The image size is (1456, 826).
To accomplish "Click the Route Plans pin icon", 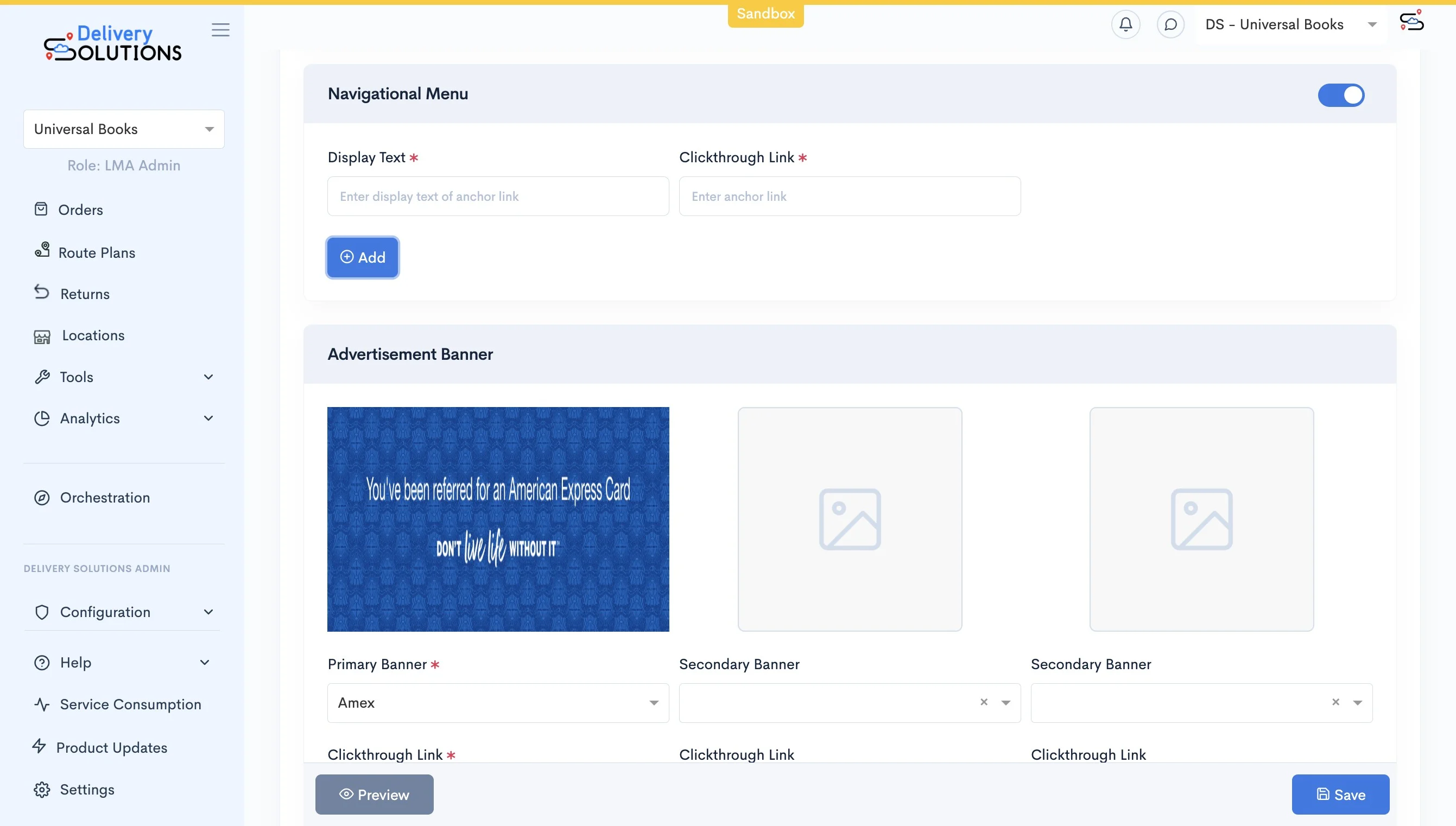I will [x=42, y=250].
